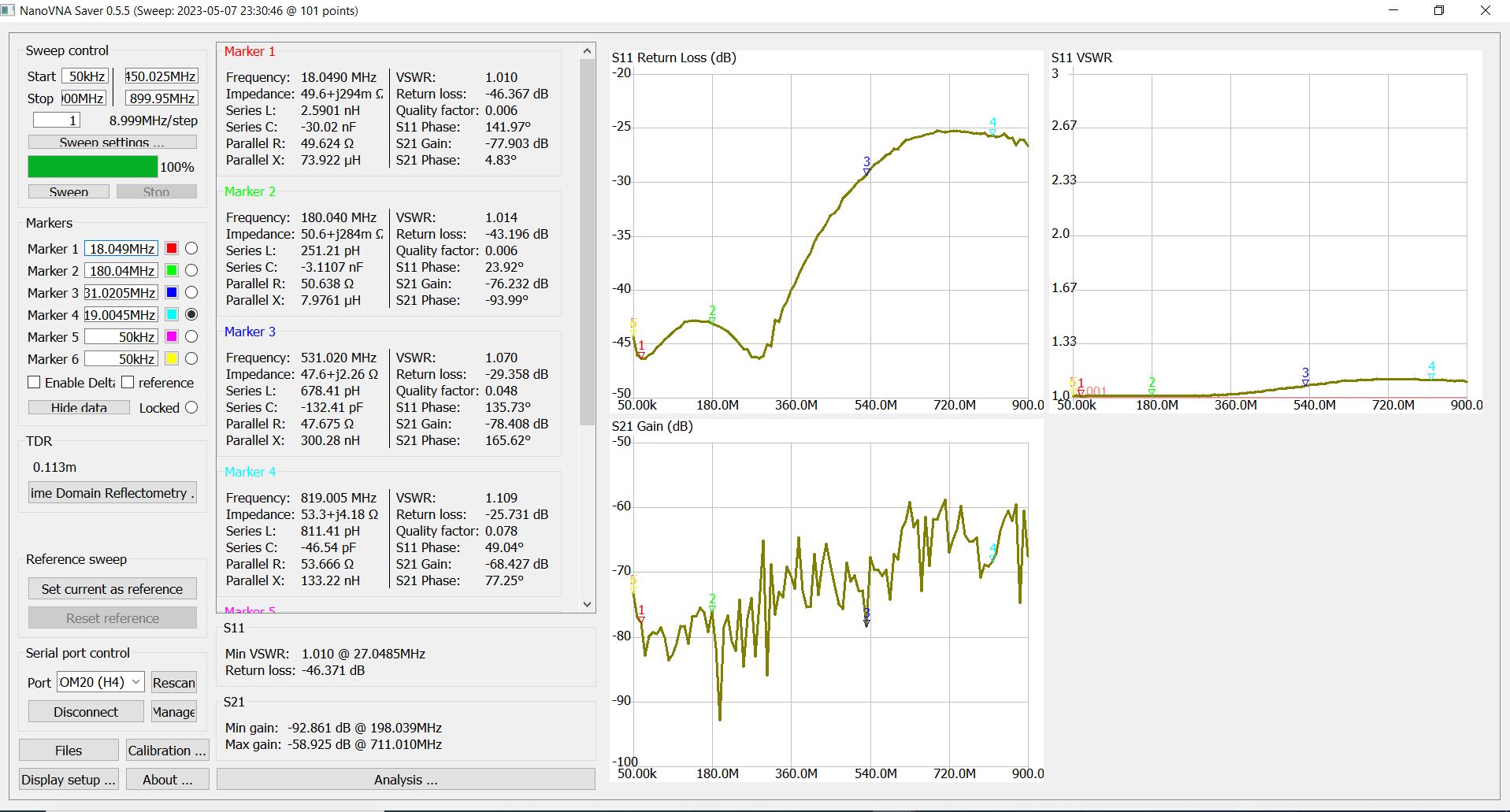Open the Analysis window
The height and width of the screenshot is (812, 1510).
click(x=406, y=780)
